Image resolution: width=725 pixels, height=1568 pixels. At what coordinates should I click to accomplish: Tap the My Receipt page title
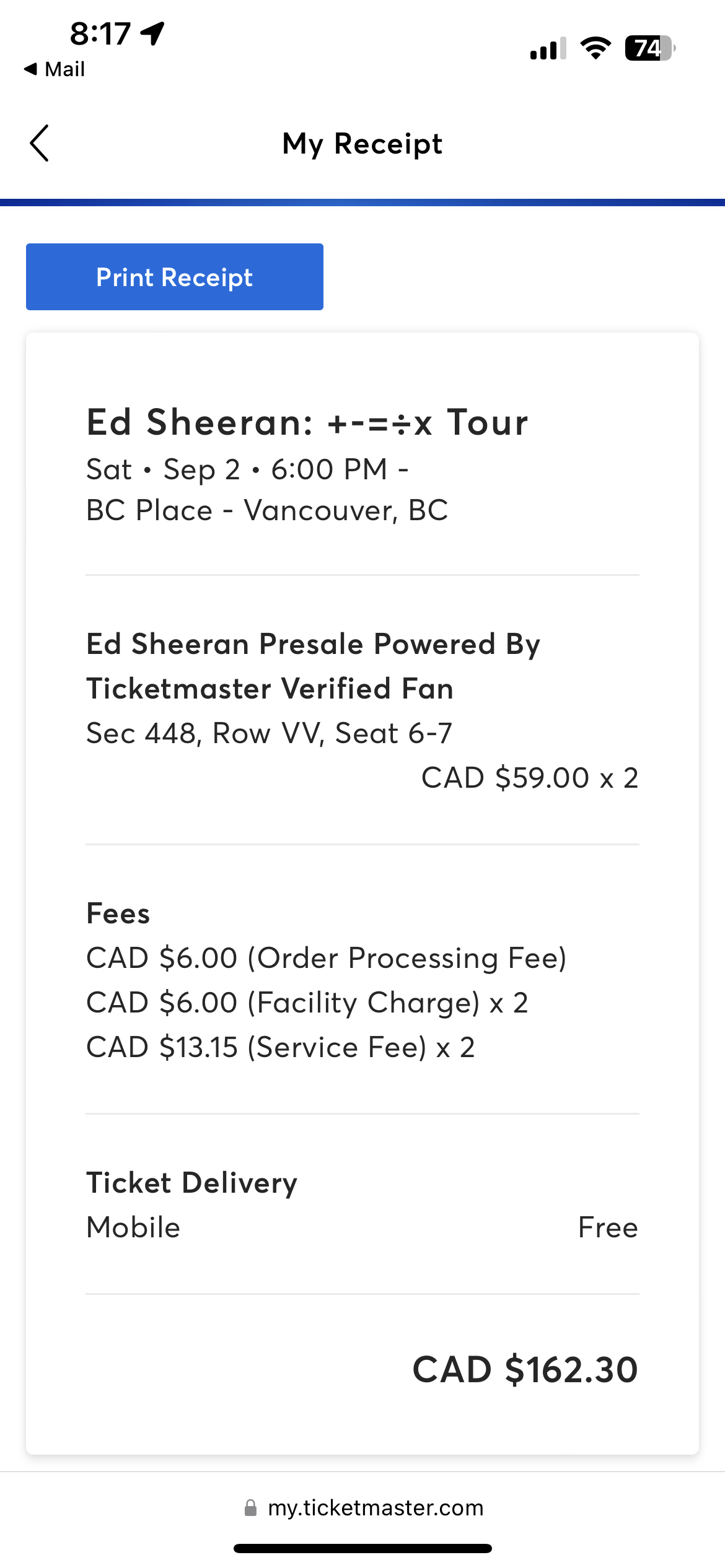(362, 144)
